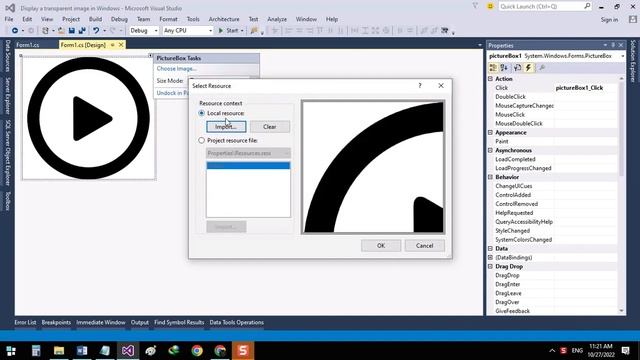The image size is (640, 360).
Task: Switch to the Form1.cs tab
Action: pos(28,45)
